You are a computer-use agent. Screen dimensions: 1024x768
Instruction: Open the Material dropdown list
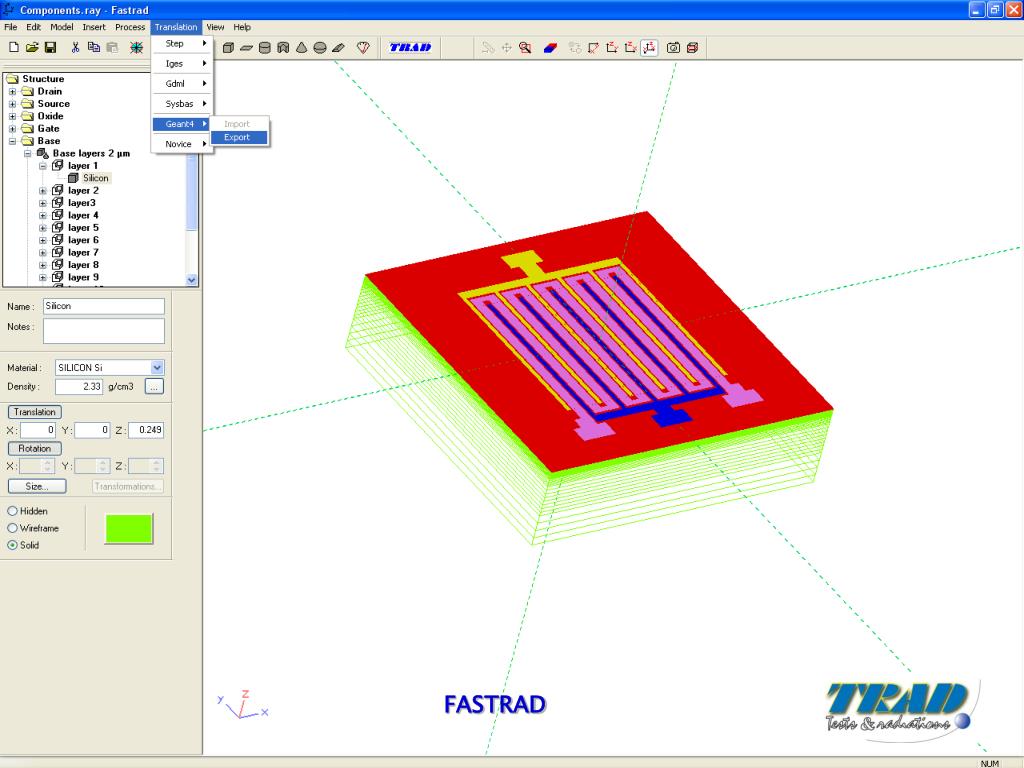pyautogui.click(x=157, y=367)
